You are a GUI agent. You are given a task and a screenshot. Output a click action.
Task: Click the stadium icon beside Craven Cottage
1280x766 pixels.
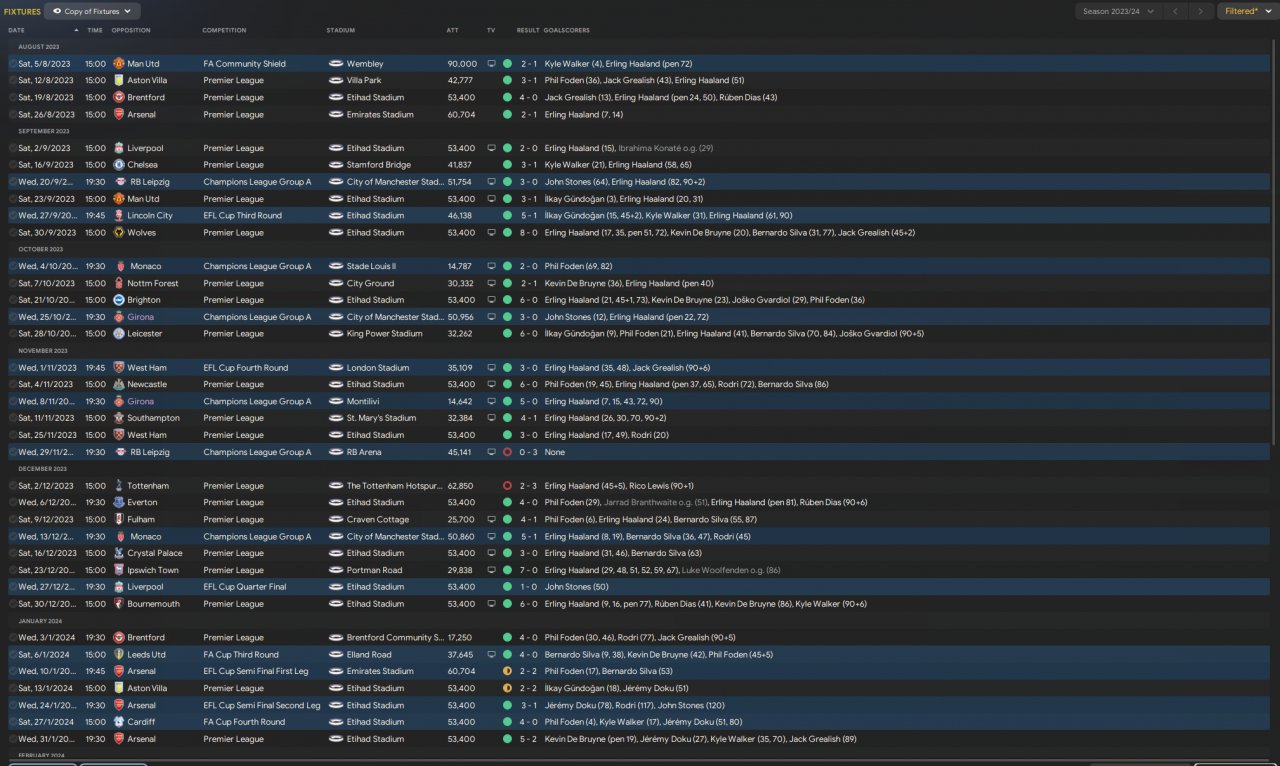coord(336,520)
